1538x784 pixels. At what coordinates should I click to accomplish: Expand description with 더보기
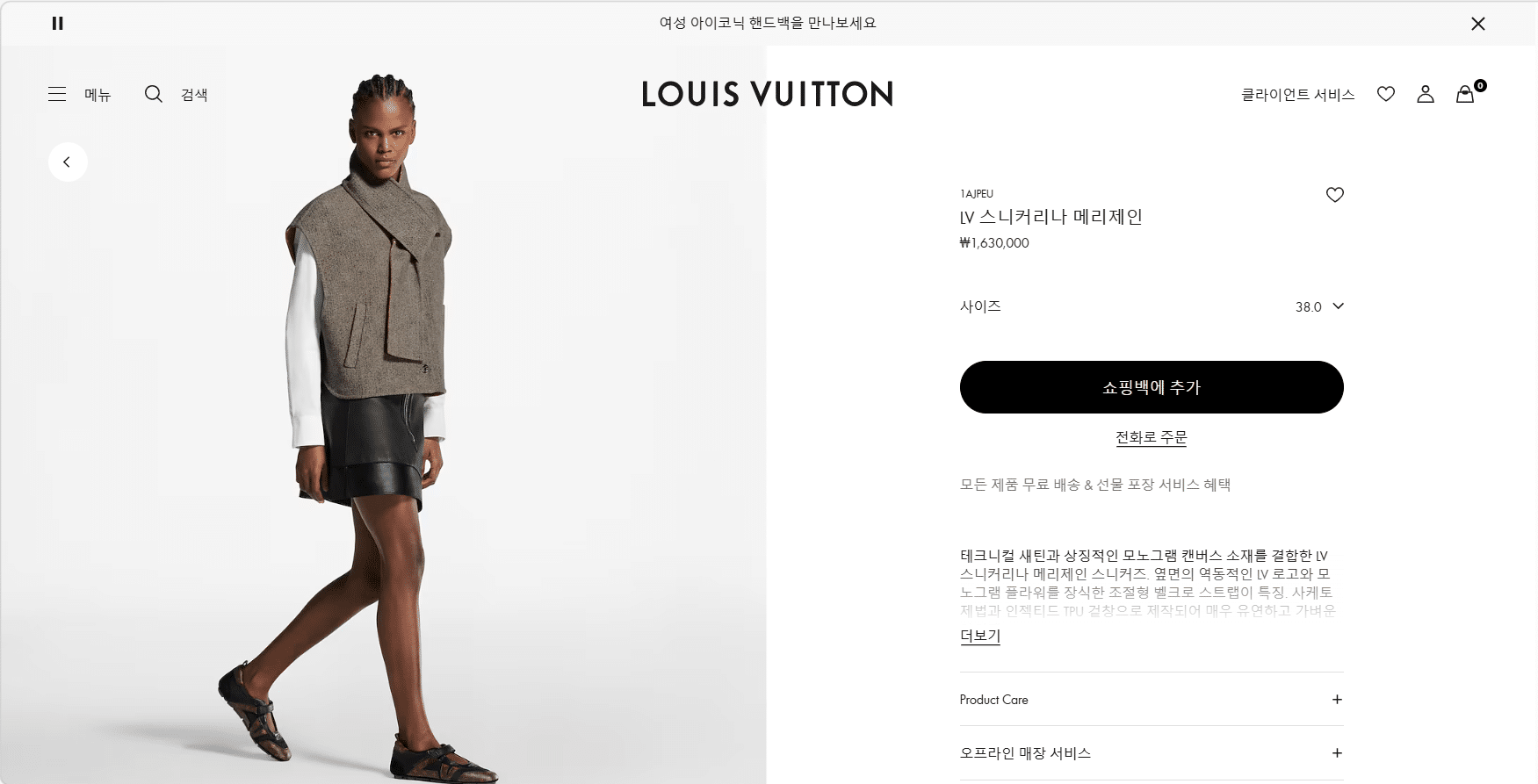click(980, 636)
